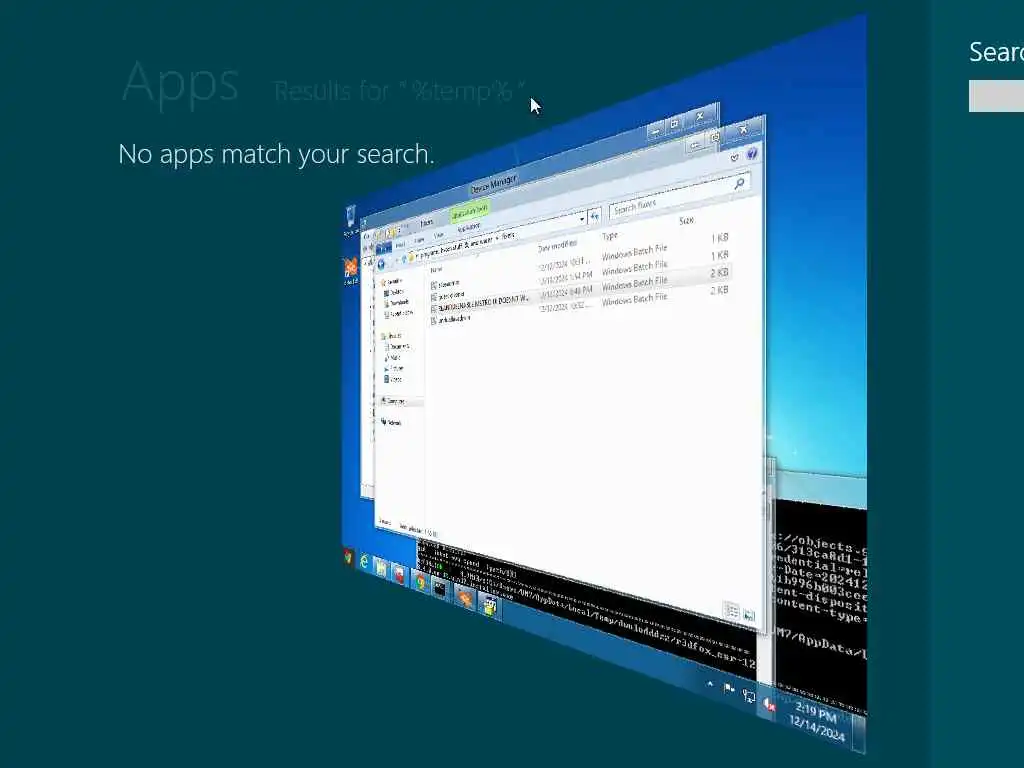The image size is (1024, 768).
Task: Click the magnifier icon in the Explorer search box
Action: pos(739,184)
